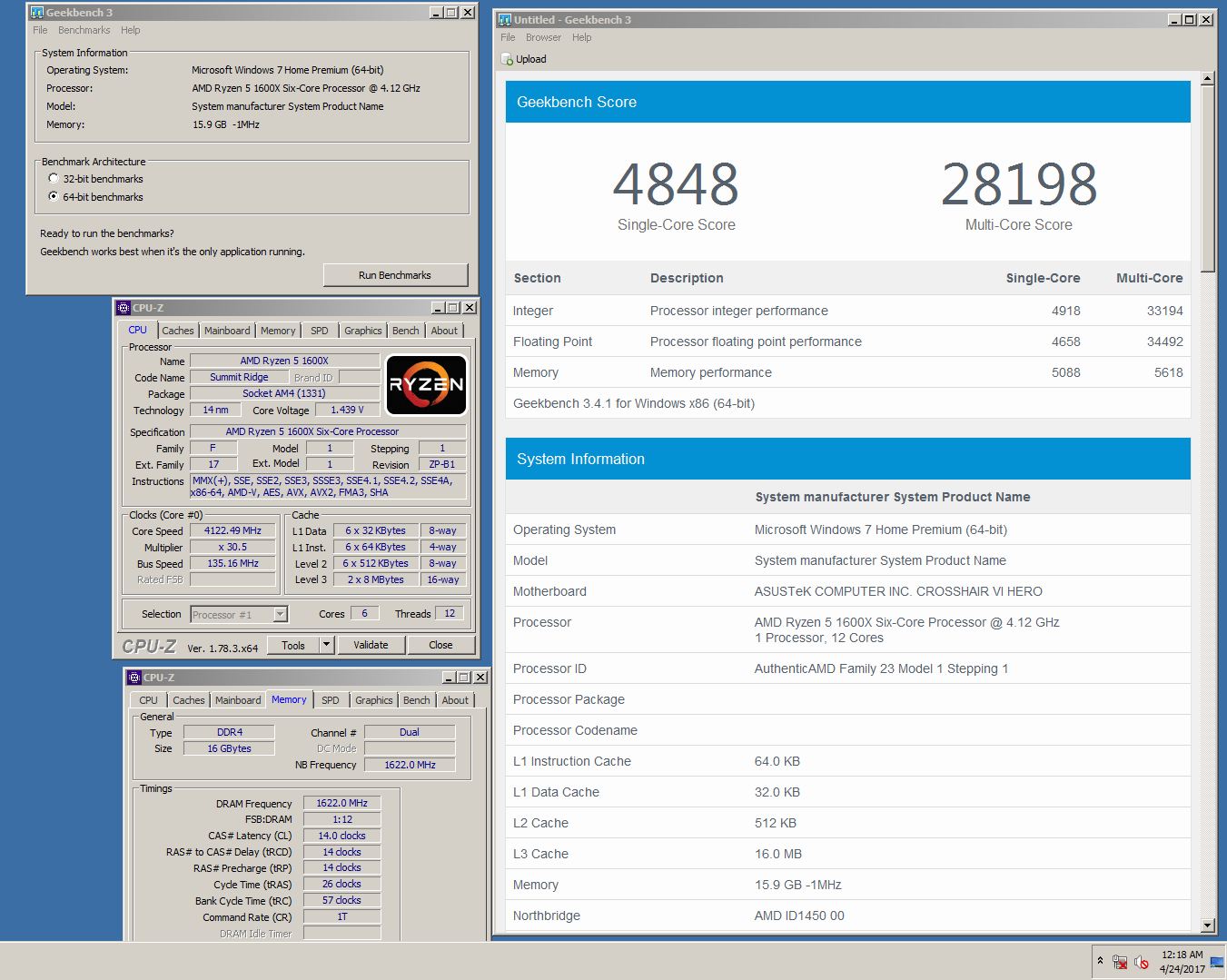Switch to Memory tab in CPU tab window

pyautogui.click(x=278, y=331)
